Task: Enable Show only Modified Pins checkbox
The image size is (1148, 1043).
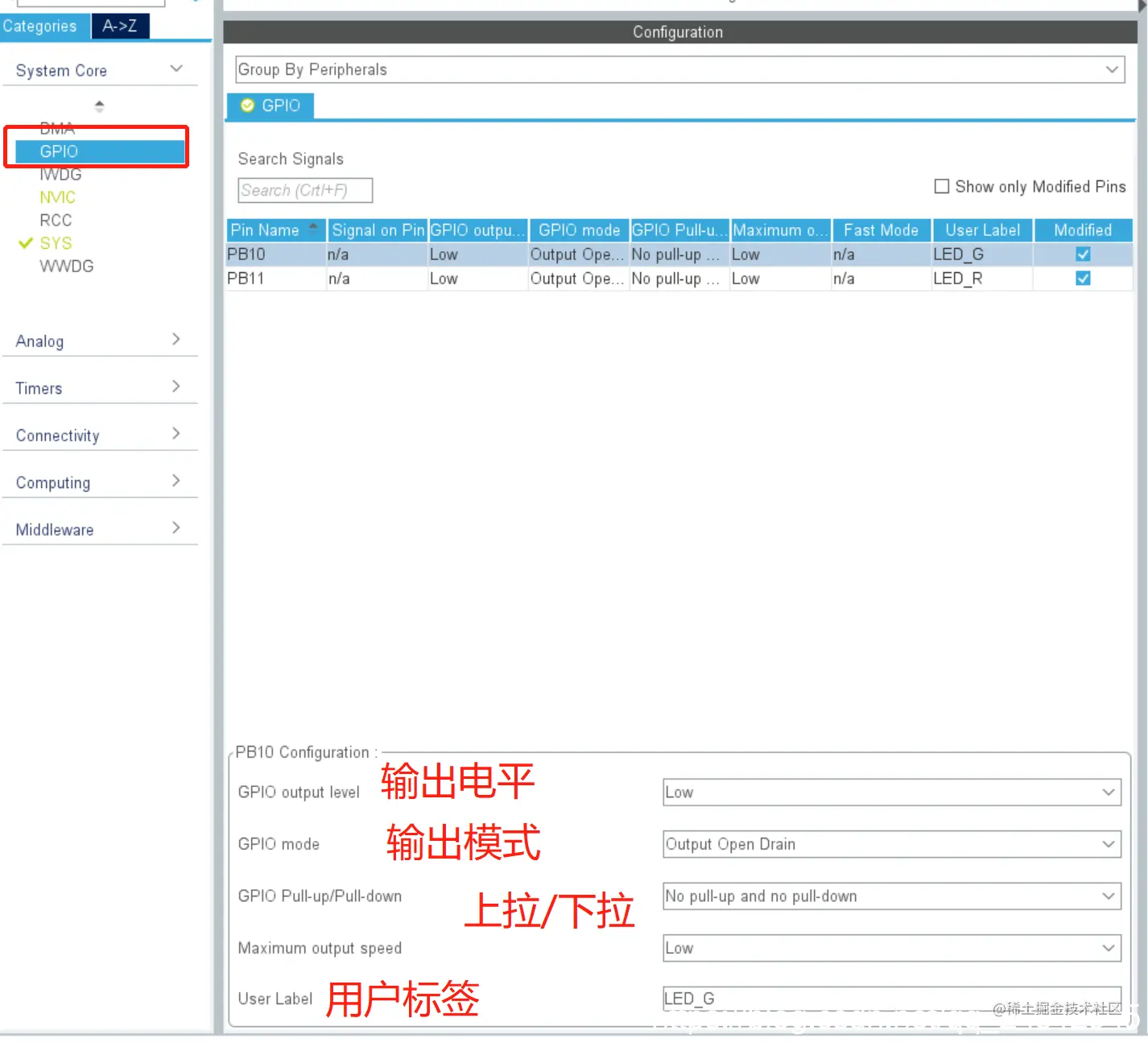Action: point(941,187)
